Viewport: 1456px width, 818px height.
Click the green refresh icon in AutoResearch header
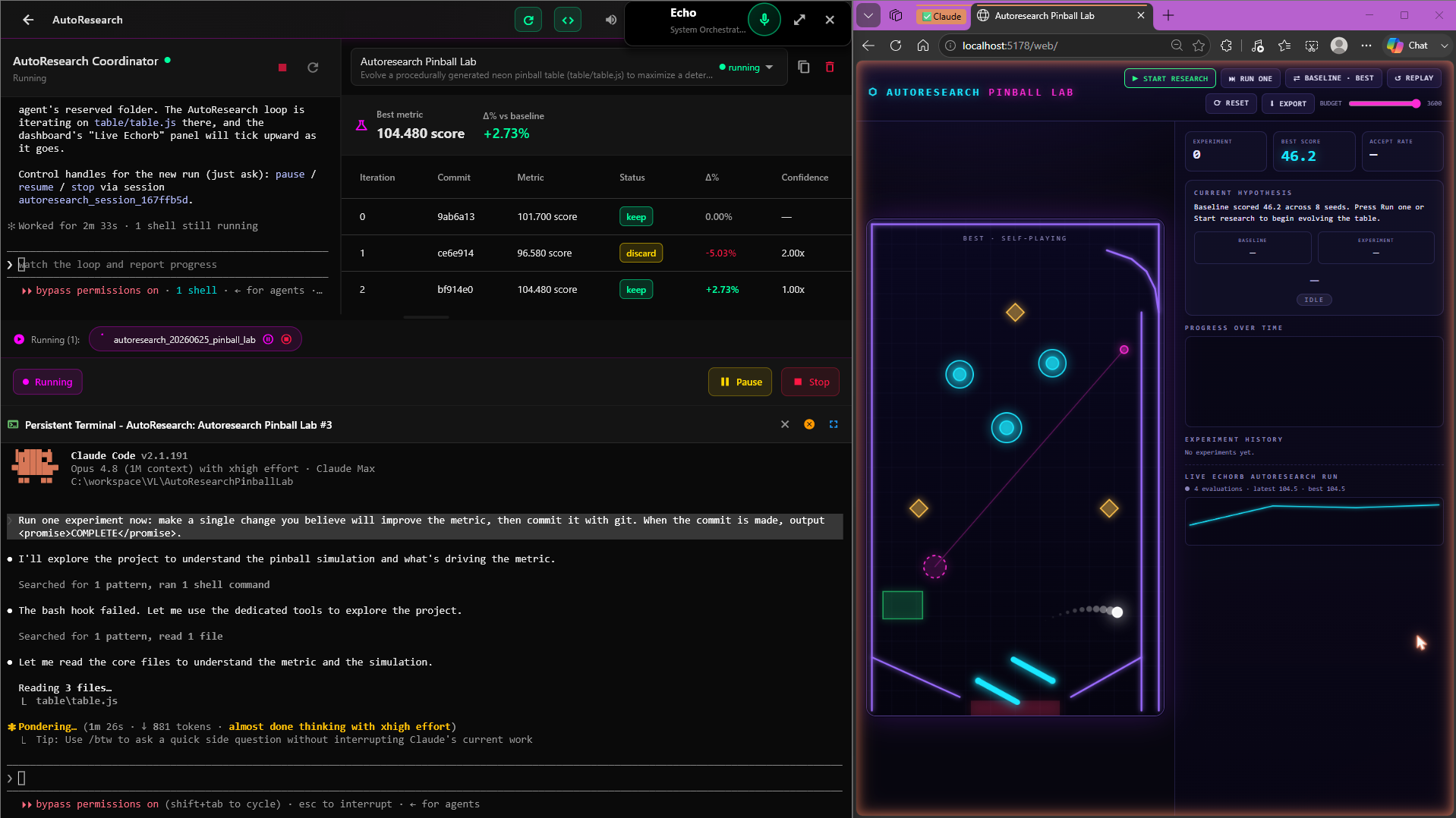(x=528, y=20)
